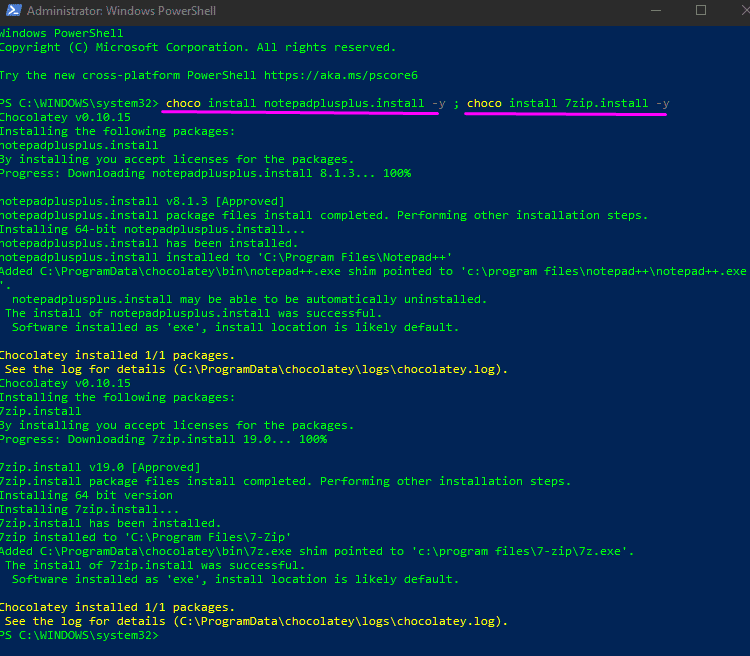The height and width of the screenshot is (656, 750).
Task: Click 'notepadplusplus.install v8.1.3 [Approved]' line
Action: point(143,201)
